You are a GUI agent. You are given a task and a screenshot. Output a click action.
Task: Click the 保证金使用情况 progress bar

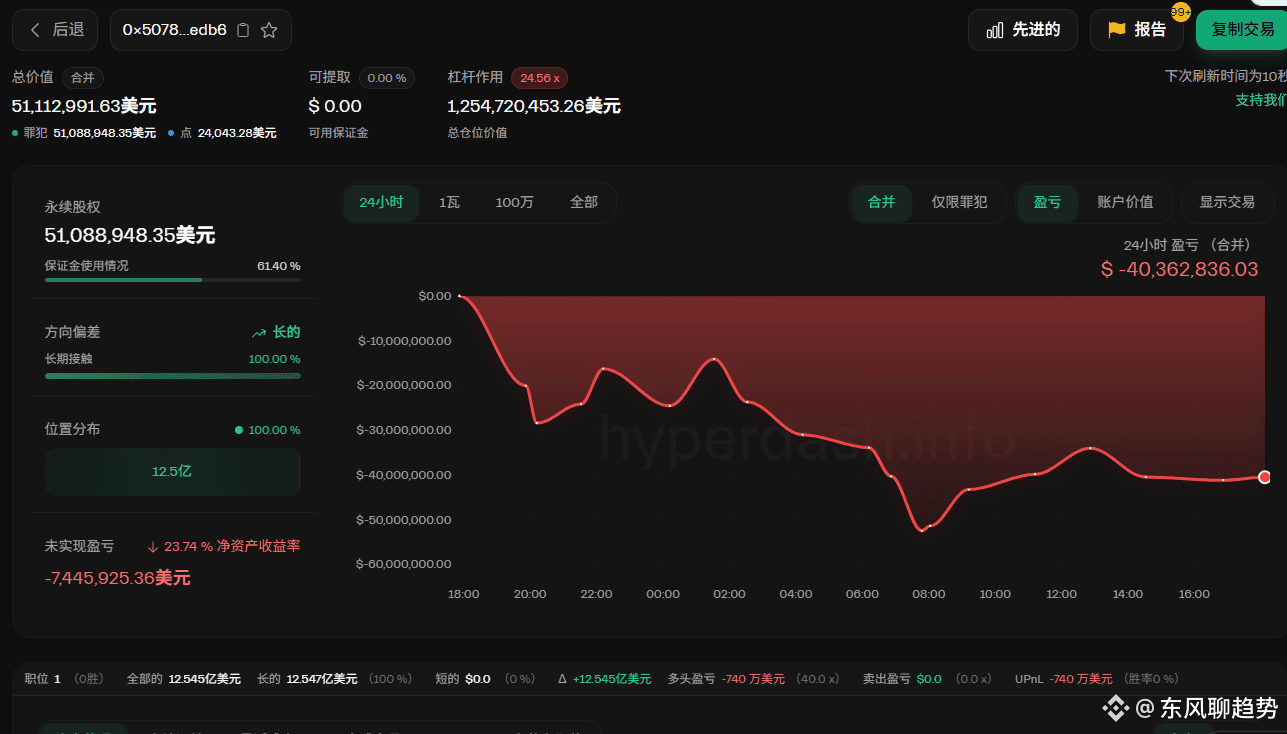(x=171, y=280)
